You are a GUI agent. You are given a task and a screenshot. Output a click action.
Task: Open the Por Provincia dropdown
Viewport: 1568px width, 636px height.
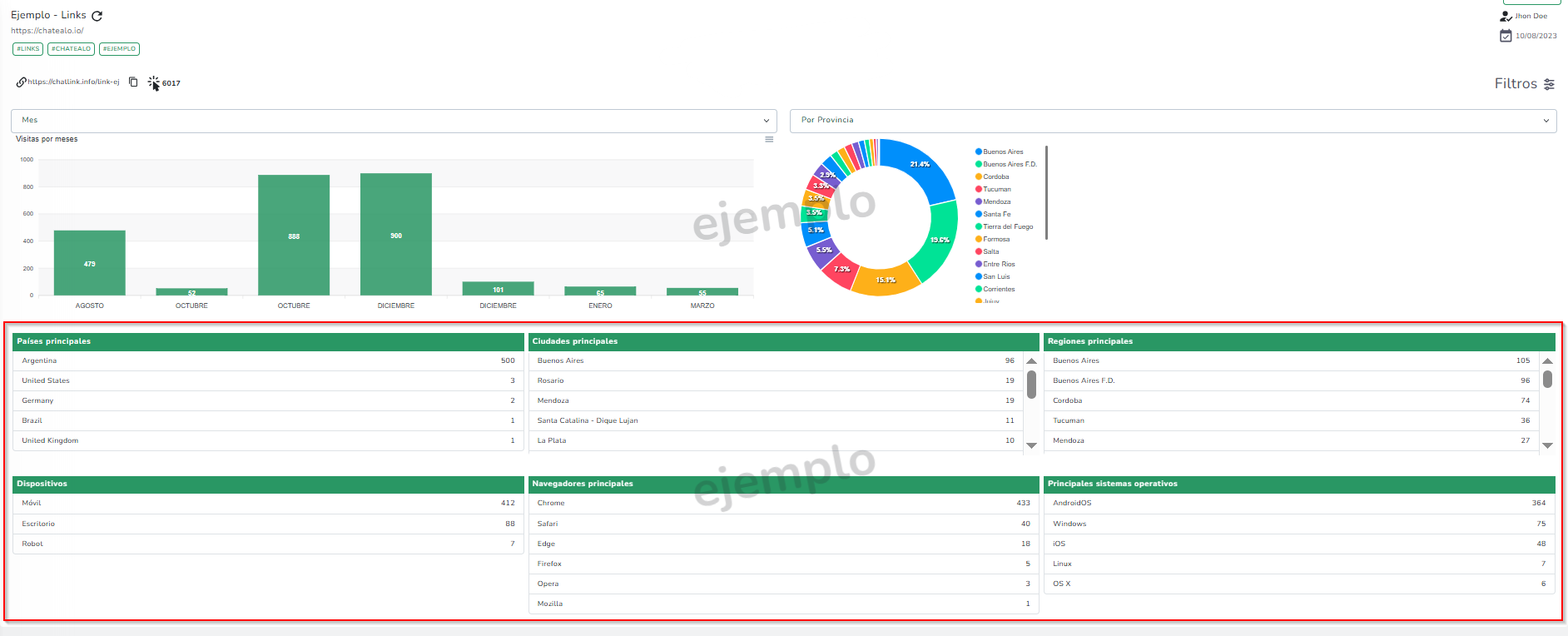[x=1173, y=121]
